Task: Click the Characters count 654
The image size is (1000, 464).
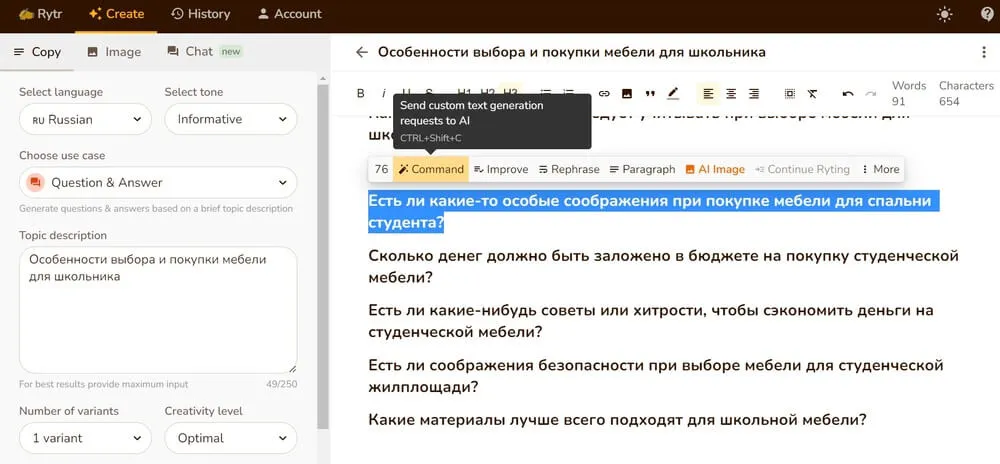Action: 966,93
